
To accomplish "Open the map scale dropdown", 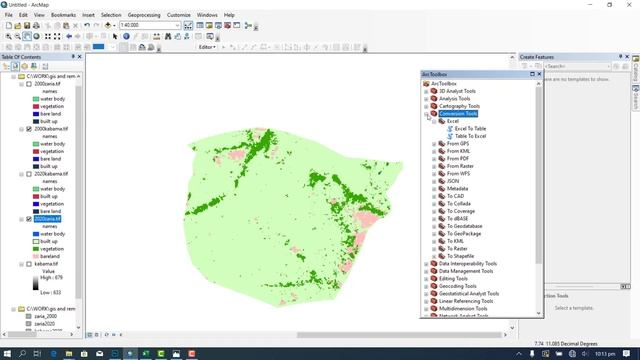I will [177, 26].
